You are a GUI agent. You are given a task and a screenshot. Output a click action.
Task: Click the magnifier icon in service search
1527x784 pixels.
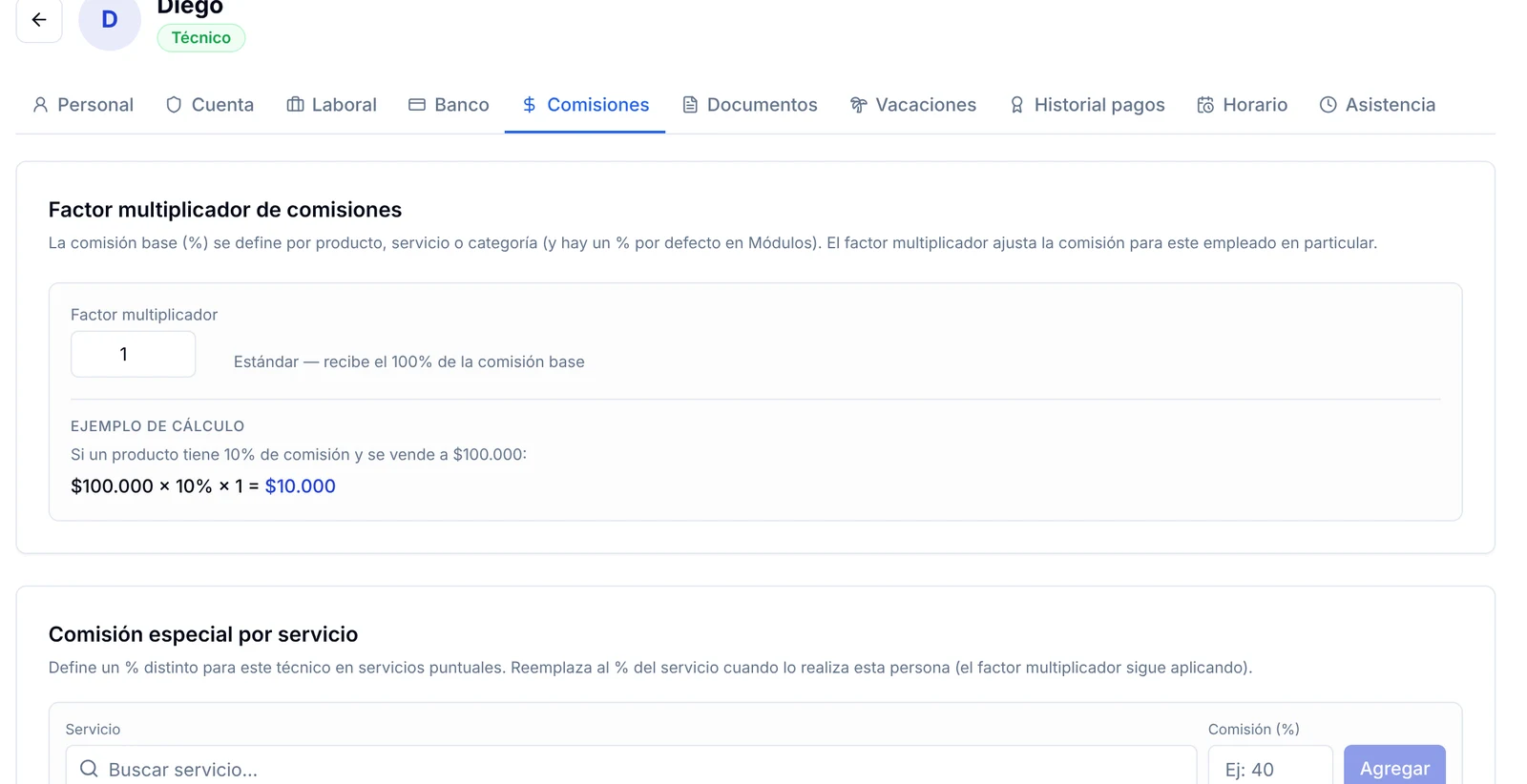(89, 769)
